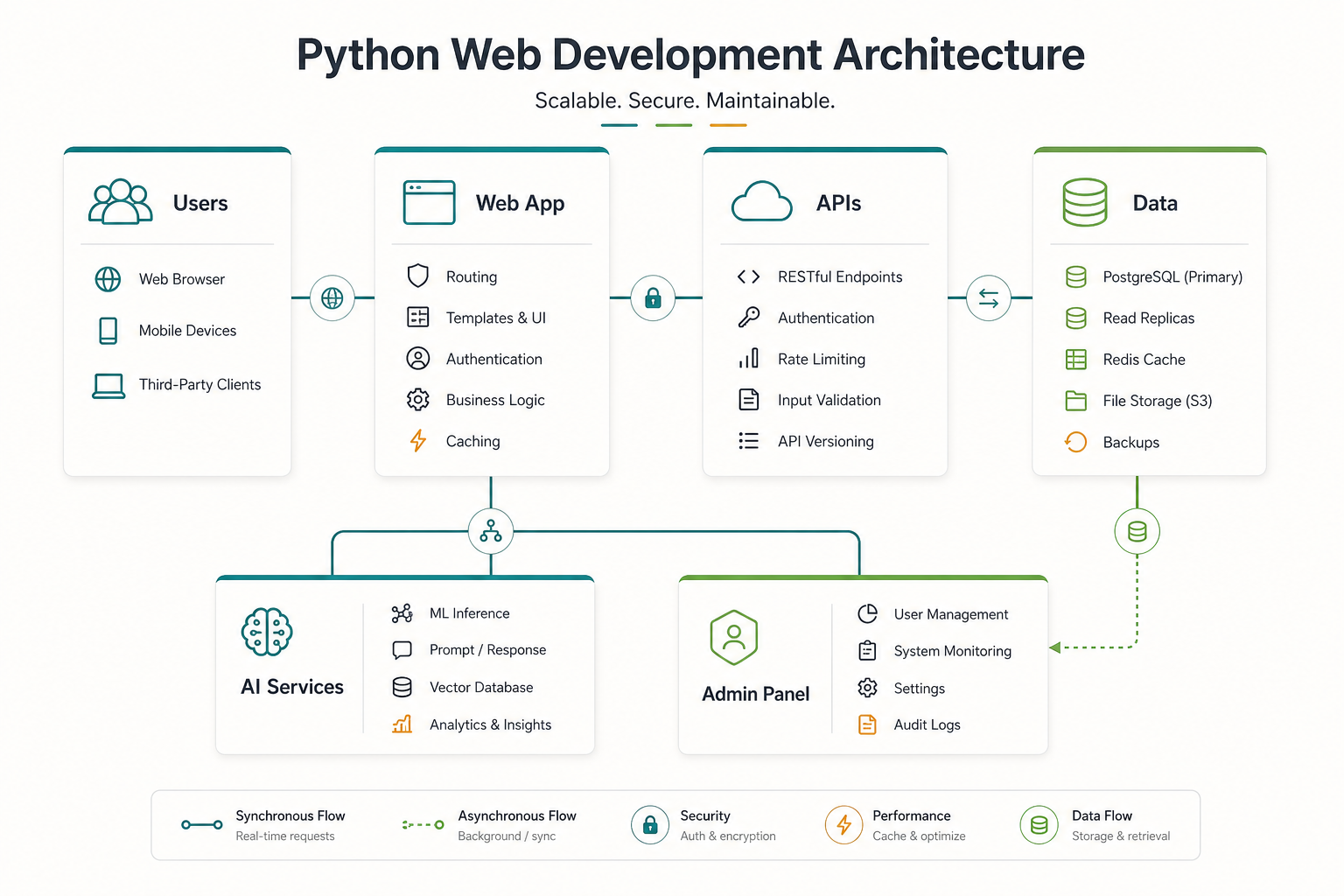Image resolution: width=1344 pixels, height=896 pixels.
Task: Click the subtitle Scalable. Secure. Maintainable.
Action: (x=685, y=101)
